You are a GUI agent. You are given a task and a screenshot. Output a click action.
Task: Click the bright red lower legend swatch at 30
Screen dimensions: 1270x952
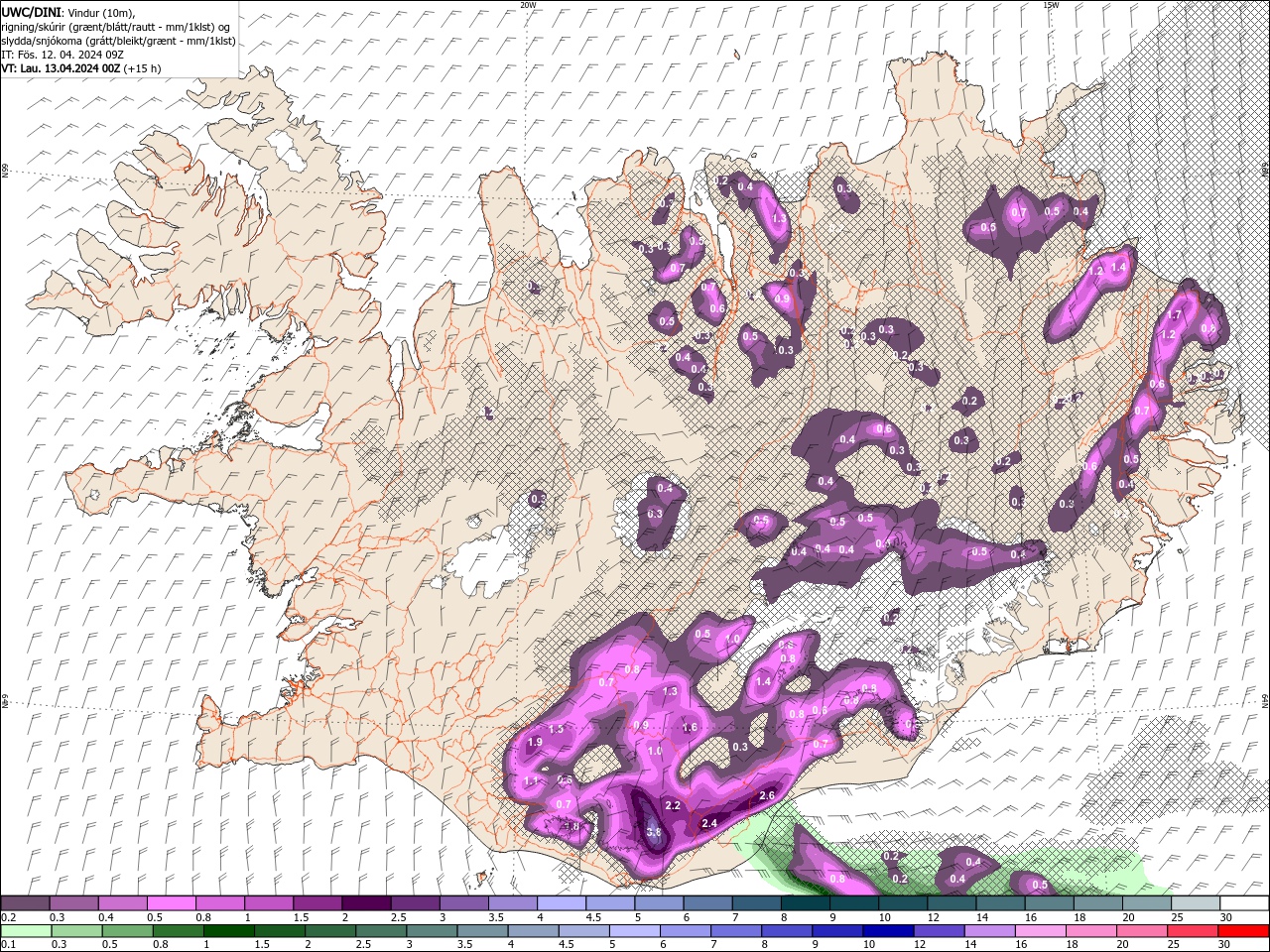point(1243,931)
